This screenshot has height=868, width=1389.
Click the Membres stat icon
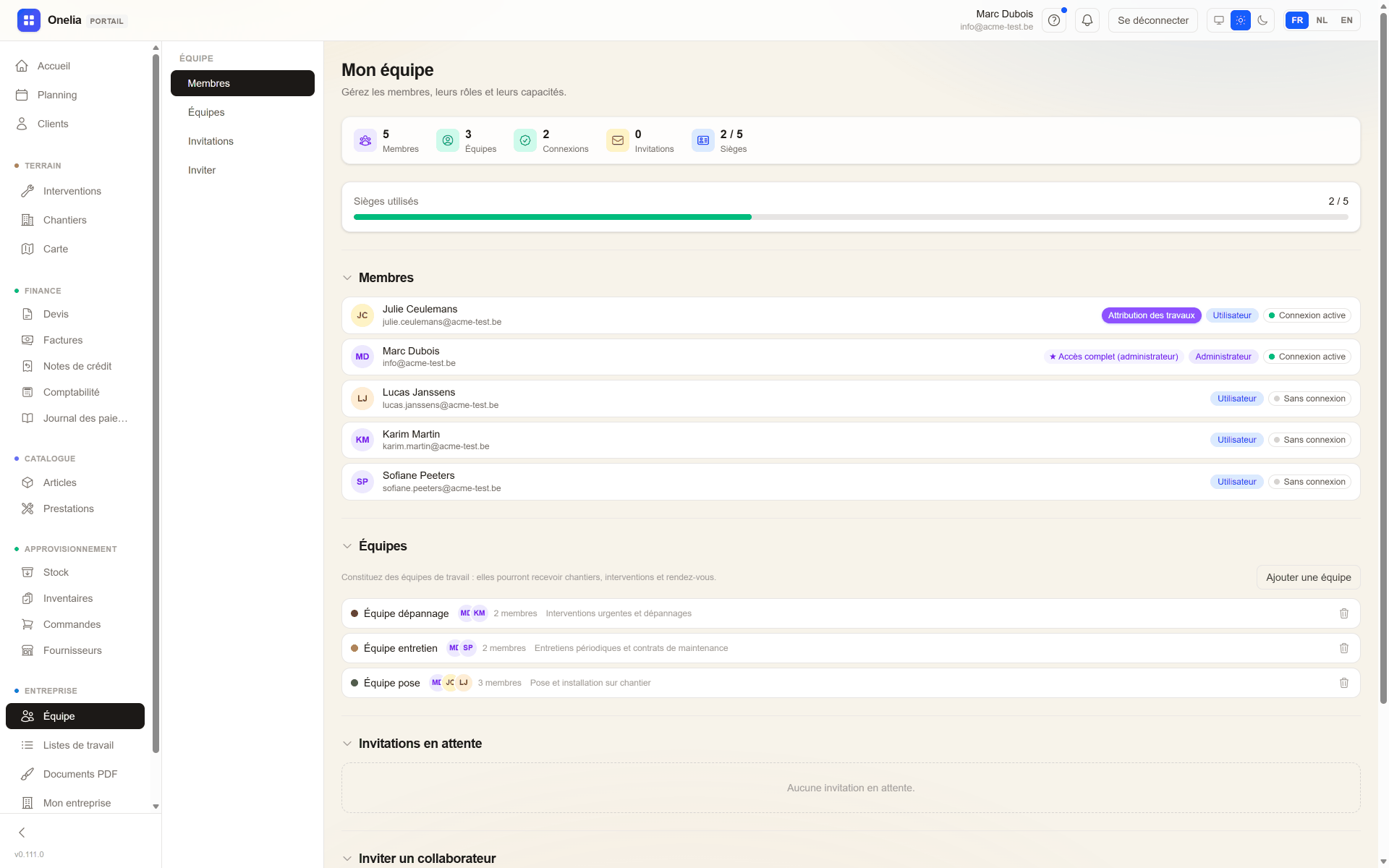tap(365, 140)
